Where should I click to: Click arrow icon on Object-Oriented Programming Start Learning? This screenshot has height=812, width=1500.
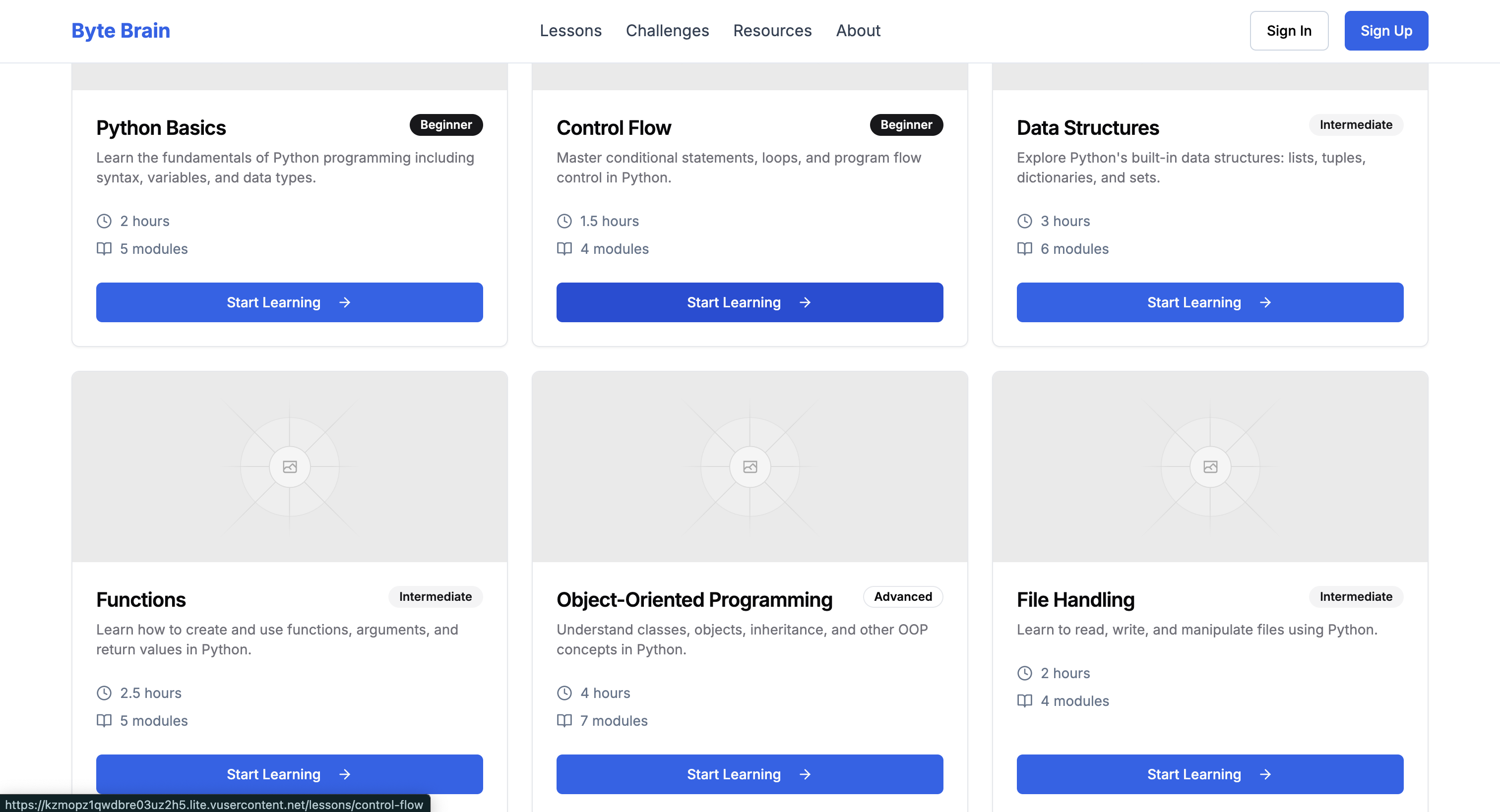pyautogui.click(x=805, y=774)
